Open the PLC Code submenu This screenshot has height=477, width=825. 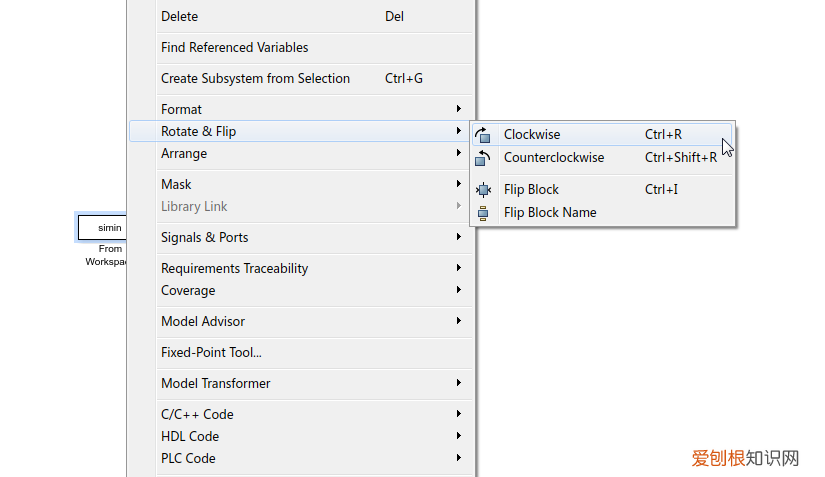coord(188,458)
